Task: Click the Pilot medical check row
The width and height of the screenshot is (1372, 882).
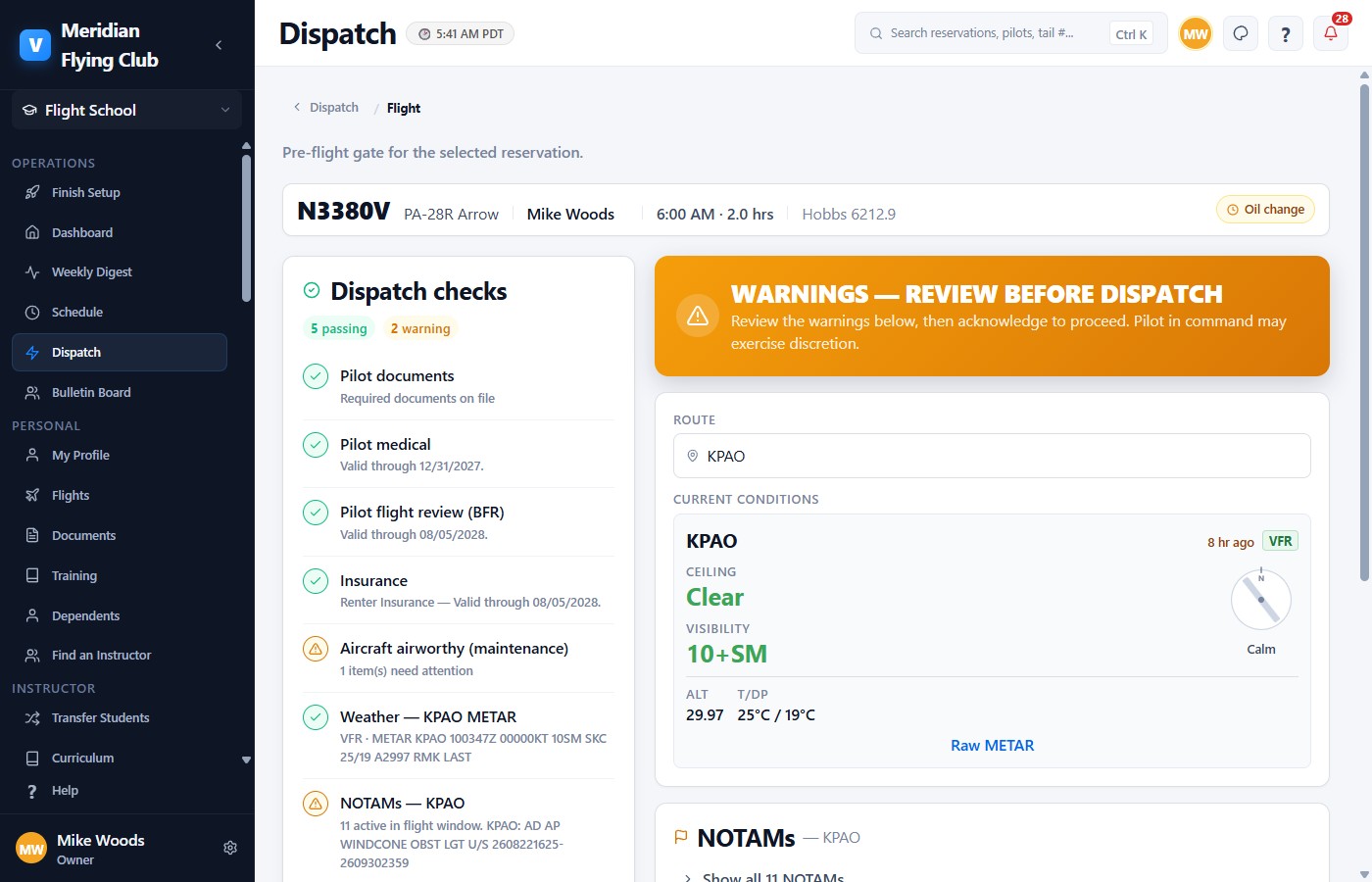Action: pos(459,455)
